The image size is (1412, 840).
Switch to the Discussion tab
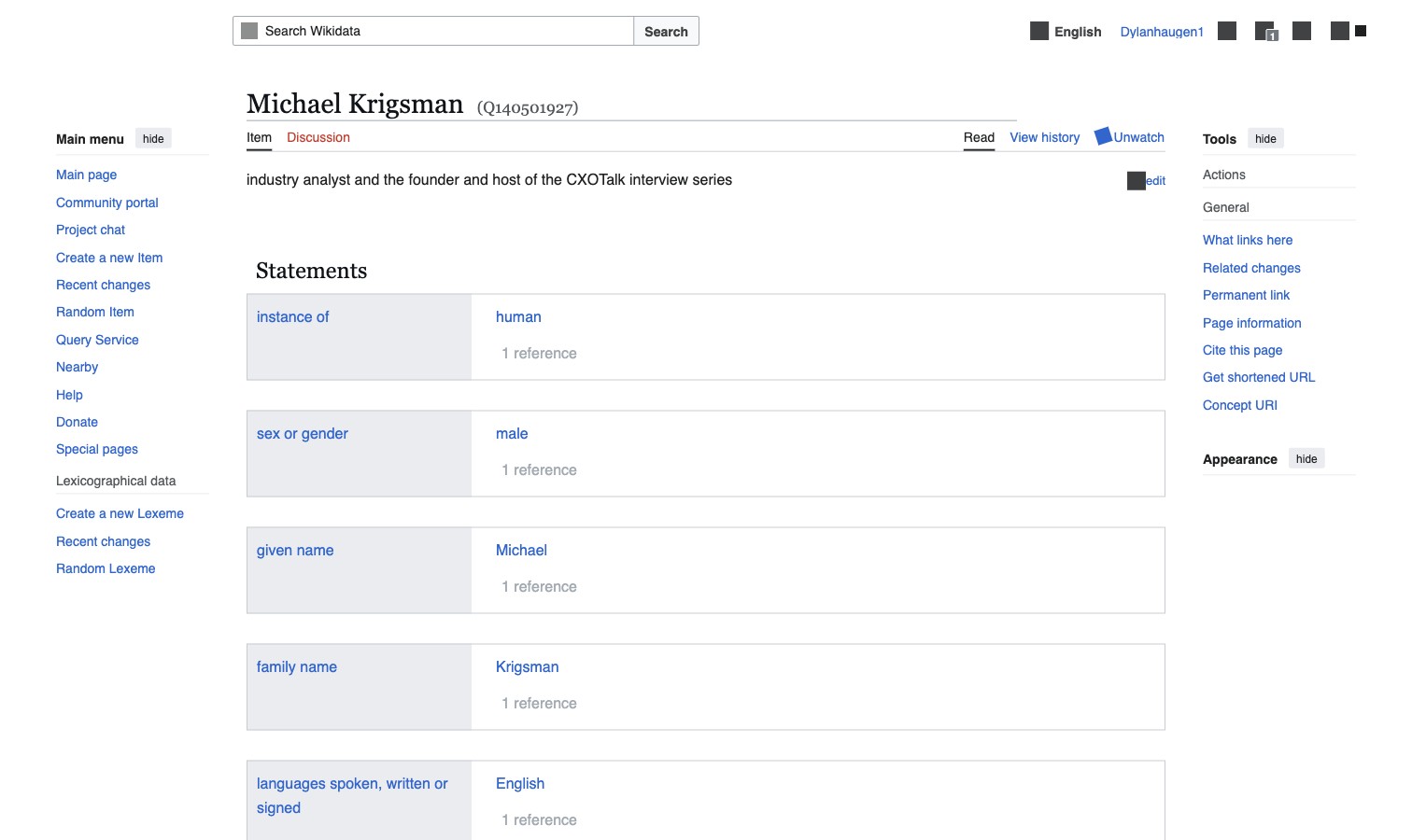click(x=318, y=137)
